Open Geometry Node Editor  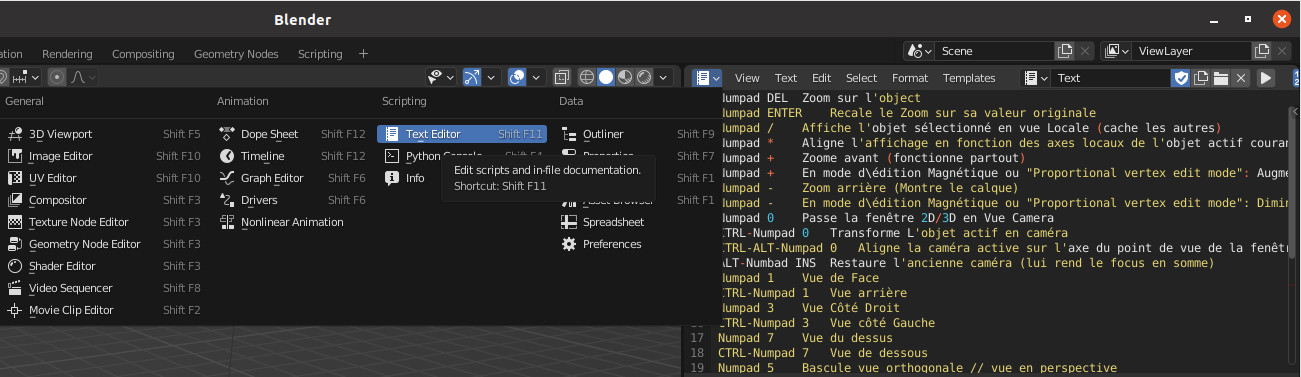pyautogui.click(x=104, y=244)
